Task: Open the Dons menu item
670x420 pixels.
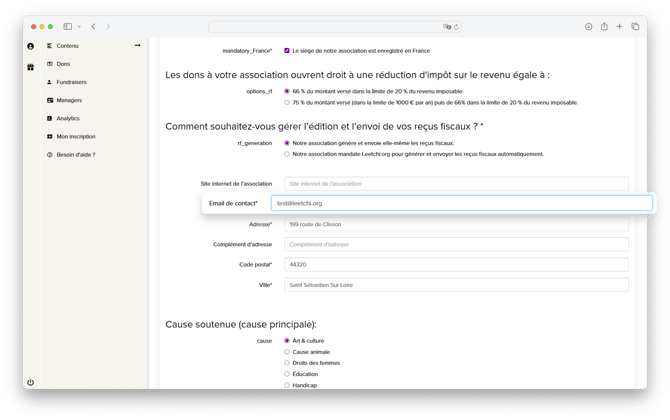Action: pos(63,64)
